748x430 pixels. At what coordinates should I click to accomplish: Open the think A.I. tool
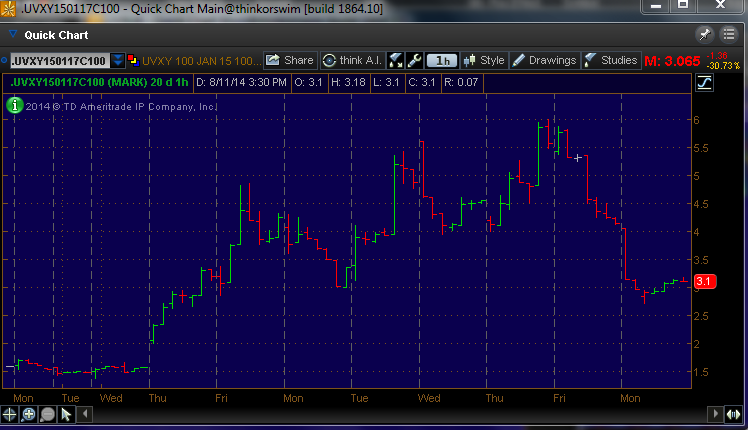click(352, 60)
